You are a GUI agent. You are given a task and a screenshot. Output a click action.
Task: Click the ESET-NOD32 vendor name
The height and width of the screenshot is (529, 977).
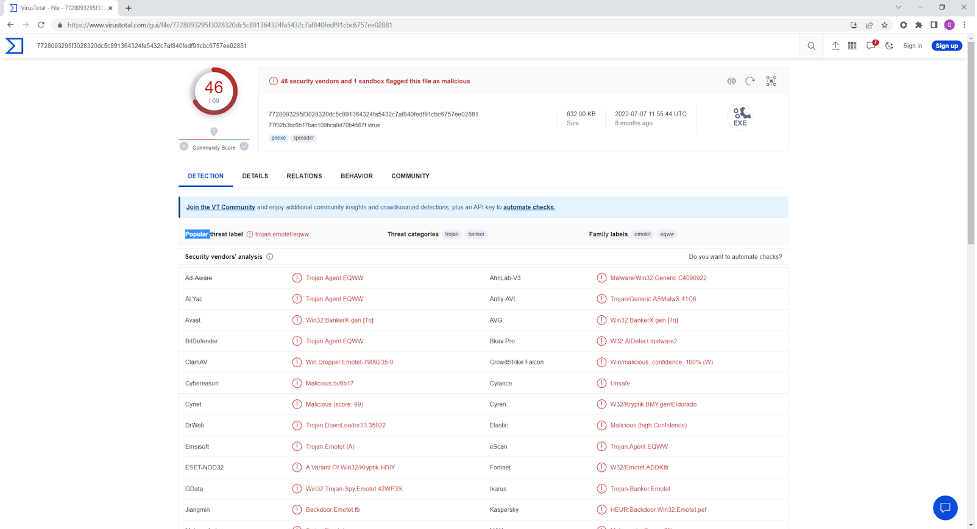click(x=204, y=467)
